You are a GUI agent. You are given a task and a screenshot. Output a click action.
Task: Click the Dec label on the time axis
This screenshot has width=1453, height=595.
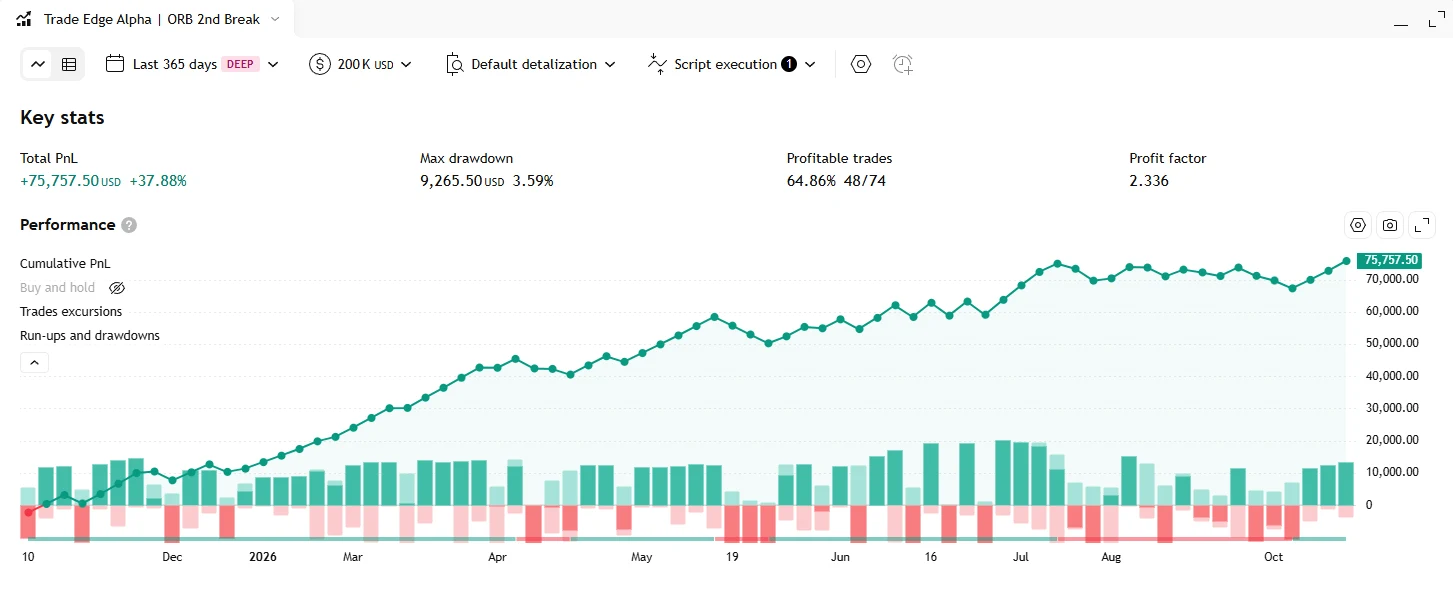[172, 557]
